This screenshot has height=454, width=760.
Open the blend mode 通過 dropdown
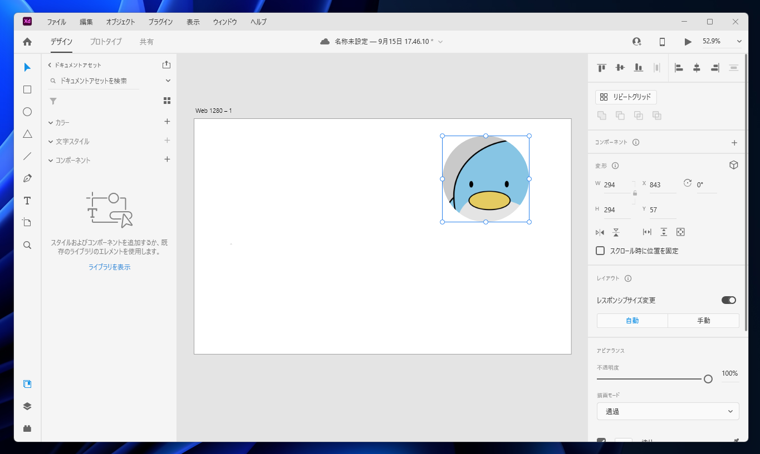point(668,411)
